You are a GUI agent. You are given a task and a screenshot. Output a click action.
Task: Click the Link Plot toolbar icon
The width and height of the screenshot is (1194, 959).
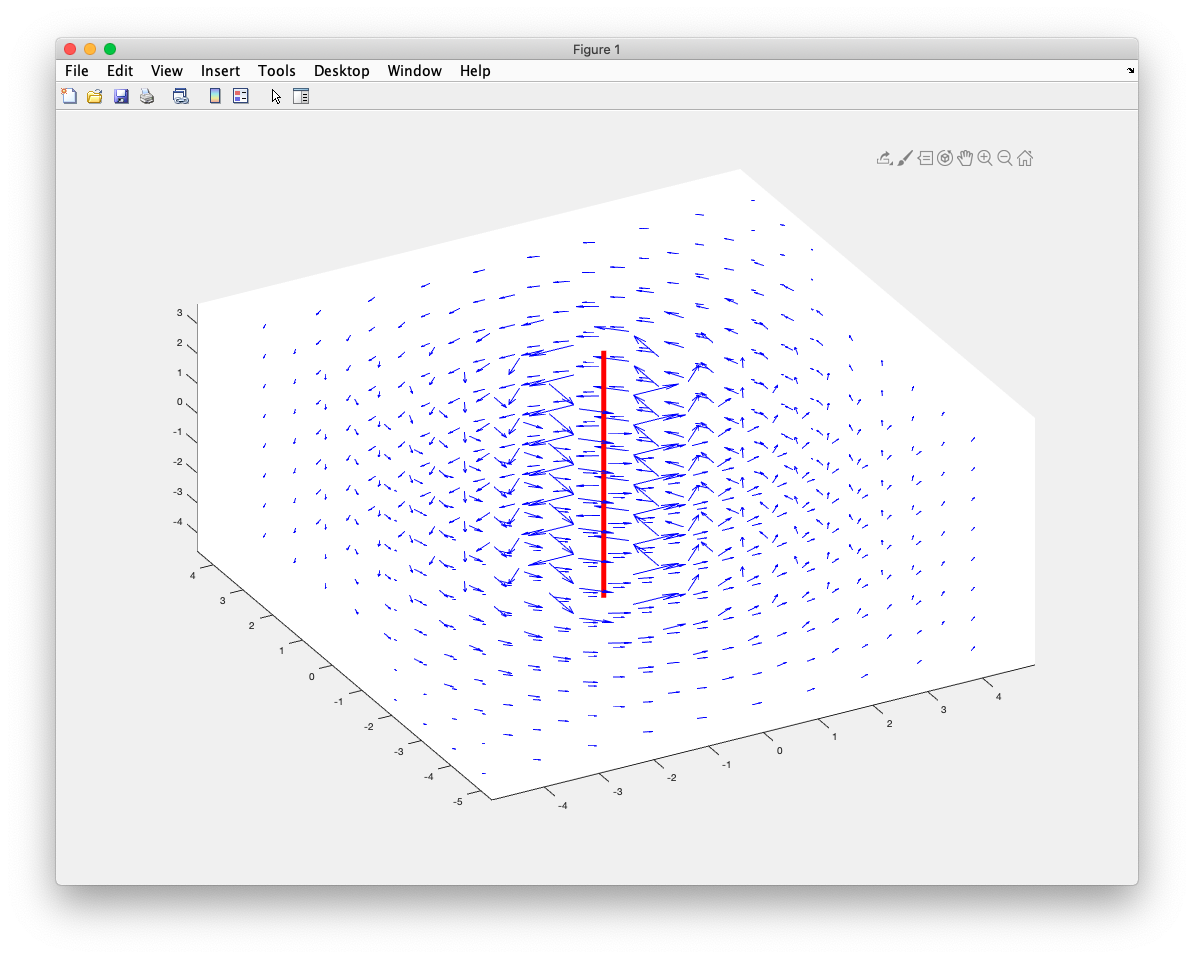(180, 96)
